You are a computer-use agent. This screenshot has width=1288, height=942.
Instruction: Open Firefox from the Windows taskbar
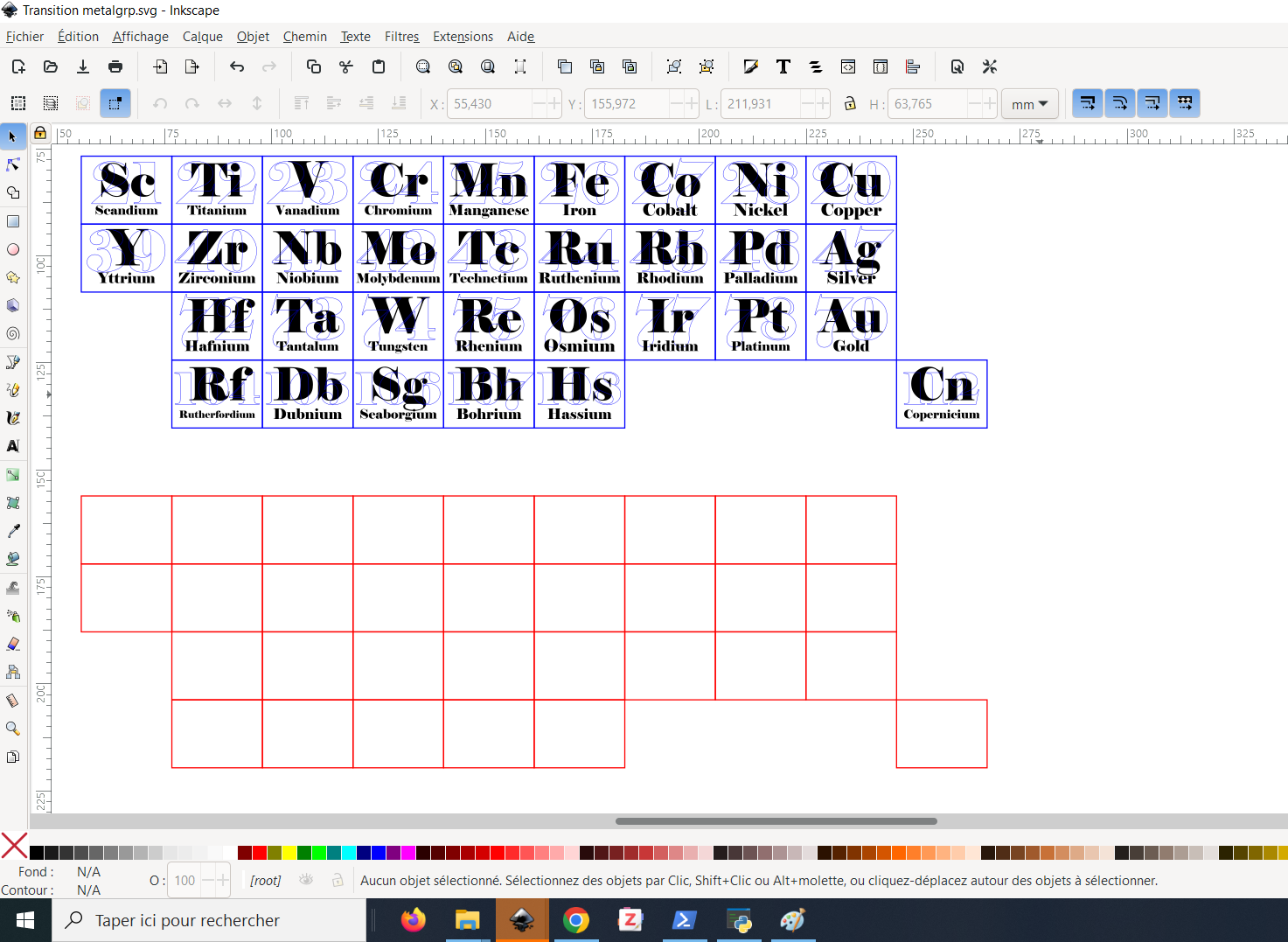coord(414,920)
